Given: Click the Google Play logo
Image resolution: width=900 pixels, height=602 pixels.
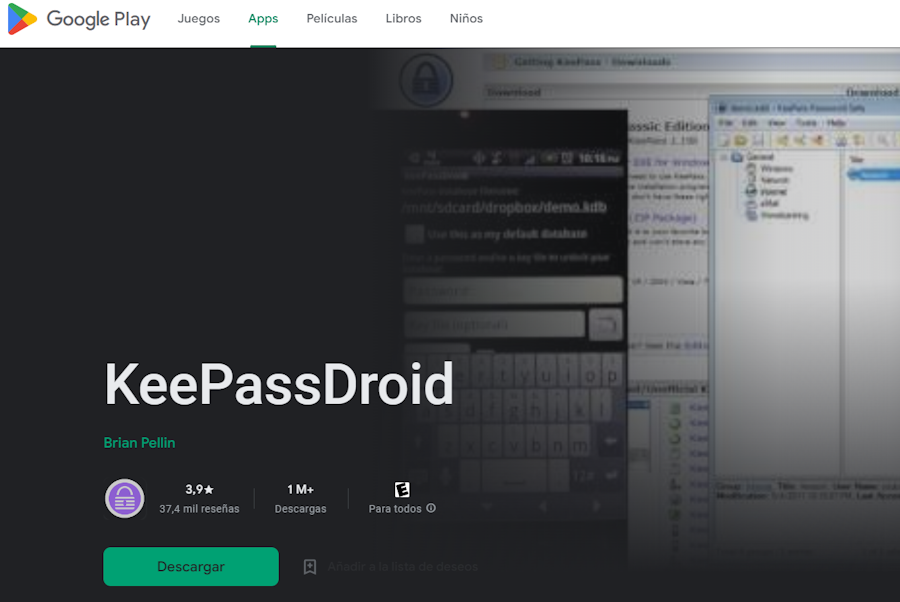Looking at the screenshot, I should pyautogui.click(x=78, y=19).
